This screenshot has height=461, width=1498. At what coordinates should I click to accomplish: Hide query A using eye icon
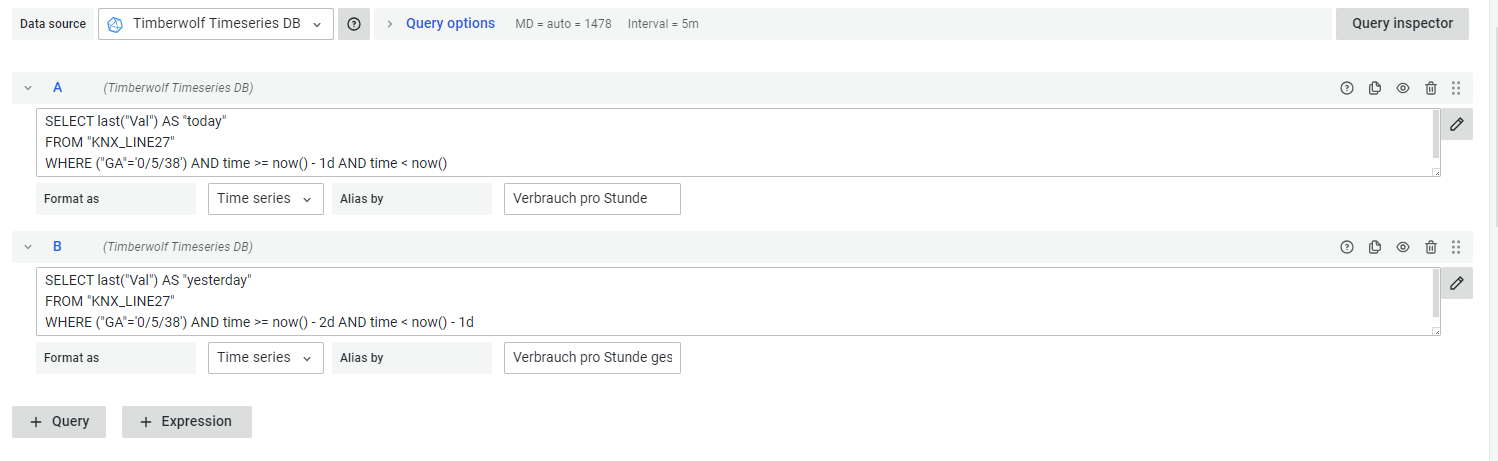point(1403,88)
